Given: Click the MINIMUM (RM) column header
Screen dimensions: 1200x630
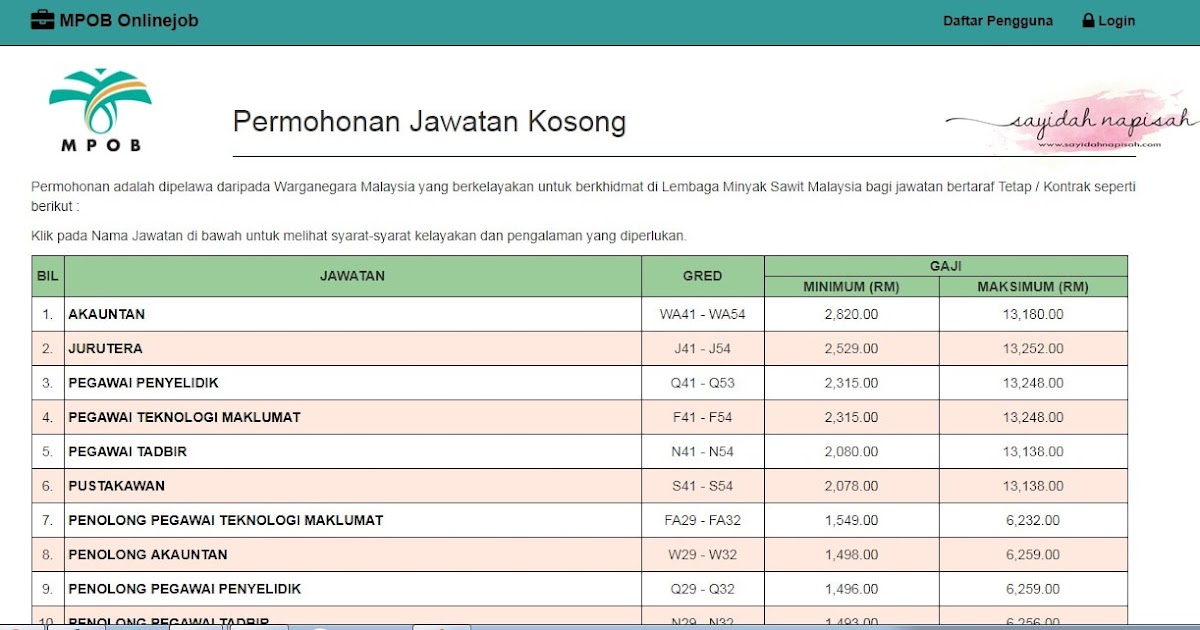Looking at the screenshot, I should click(x=852, y=287).
